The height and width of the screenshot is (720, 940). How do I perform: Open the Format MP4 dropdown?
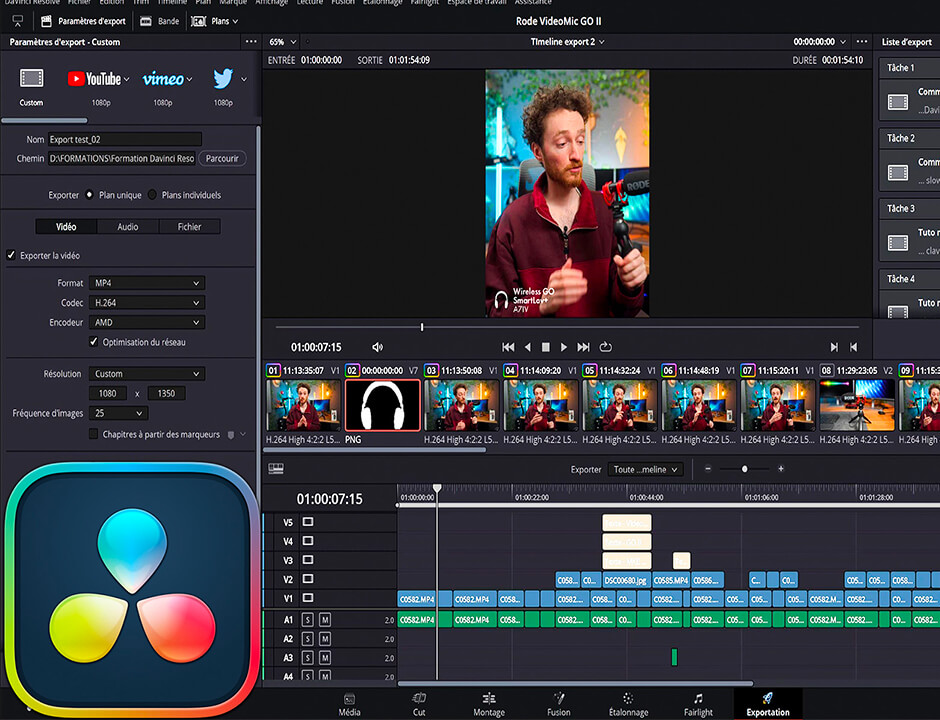click(147, 283)
